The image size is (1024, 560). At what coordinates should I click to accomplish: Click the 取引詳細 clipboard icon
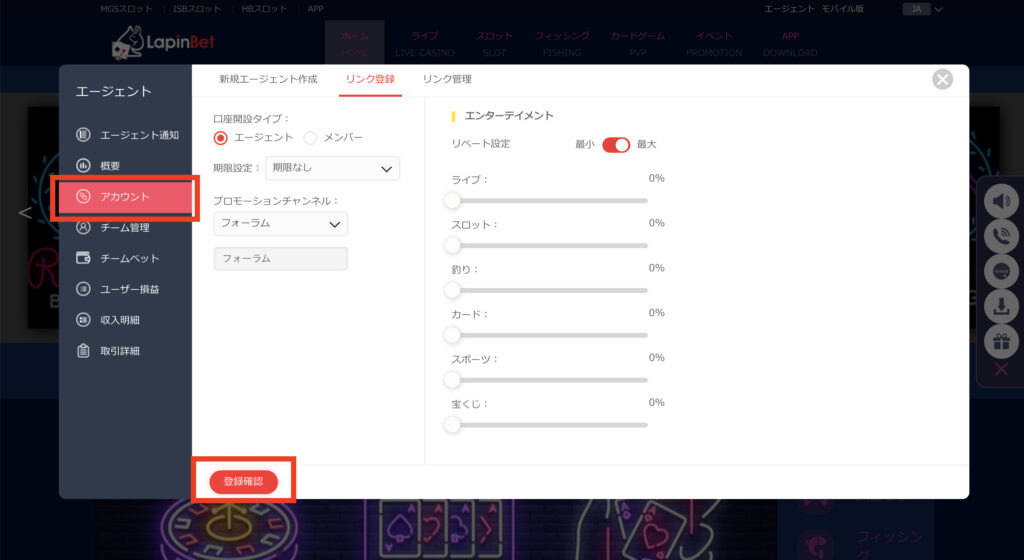83,350
